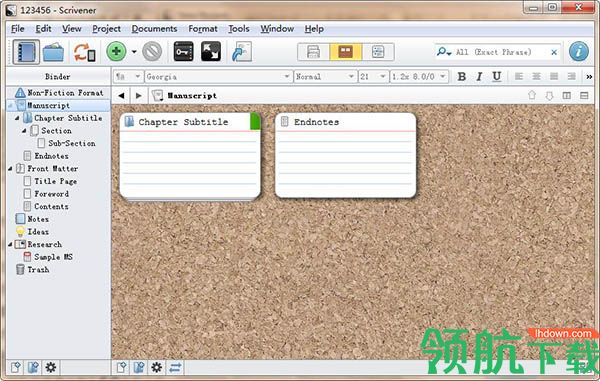This screenshot has height=381, width=600.
Task: Open the search options magnifier dropdown
Action: (x=444, y=52)
